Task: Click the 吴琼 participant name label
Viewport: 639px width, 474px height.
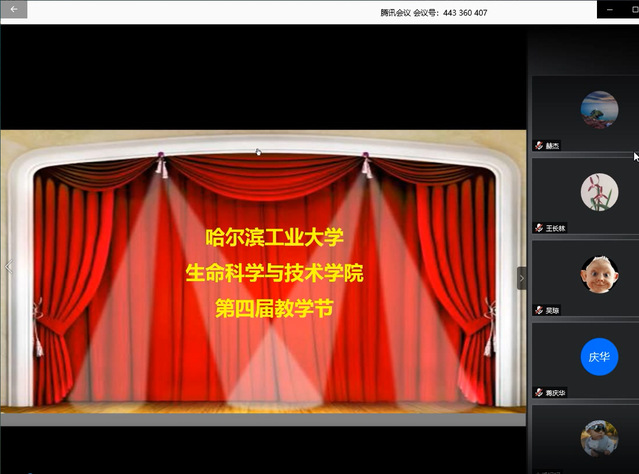Action: (x=553, y=310)
